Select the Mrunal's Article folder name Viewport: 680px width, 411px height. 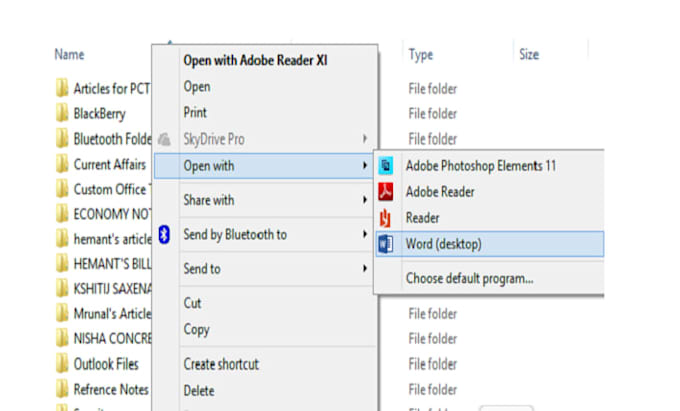pos(112,313)
